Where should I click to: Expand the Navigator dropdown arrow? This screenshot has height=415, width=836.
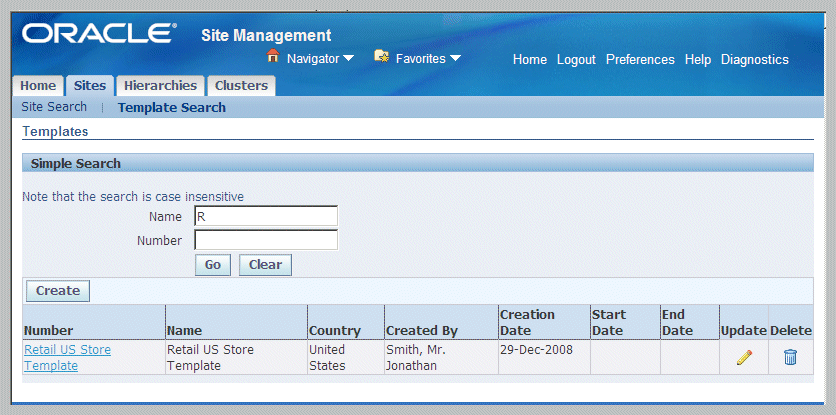click(x=348, y=58)
